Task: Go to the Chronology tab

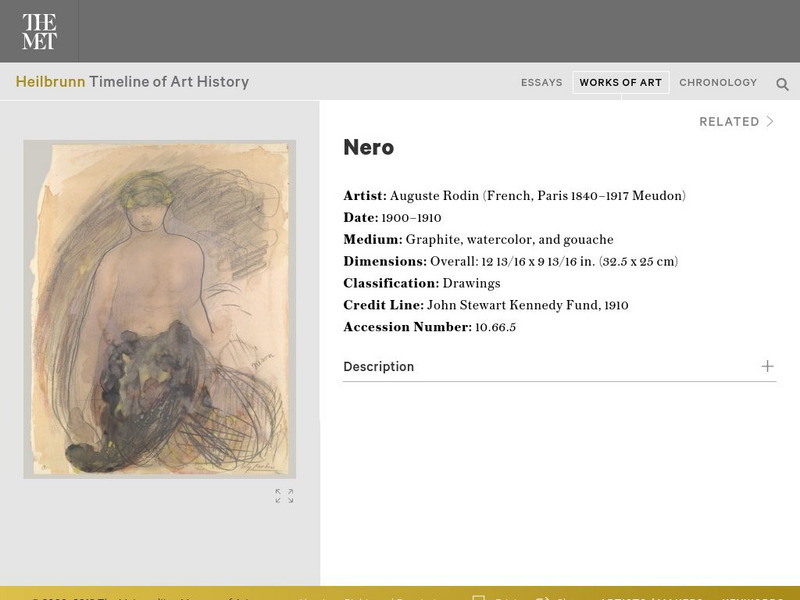Action: coord(718,83)
